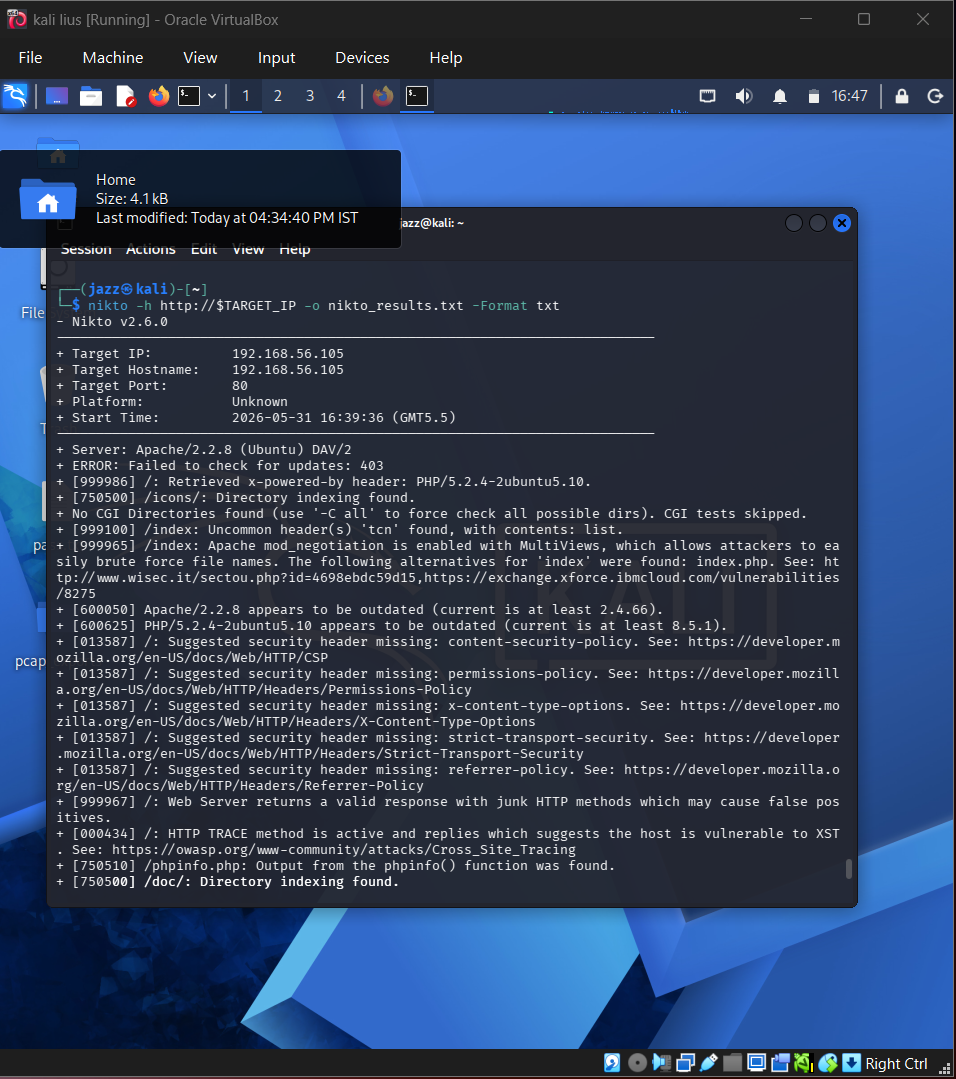Click the OWASP Cross_Site_Tracing URL text

pos(344,850)
